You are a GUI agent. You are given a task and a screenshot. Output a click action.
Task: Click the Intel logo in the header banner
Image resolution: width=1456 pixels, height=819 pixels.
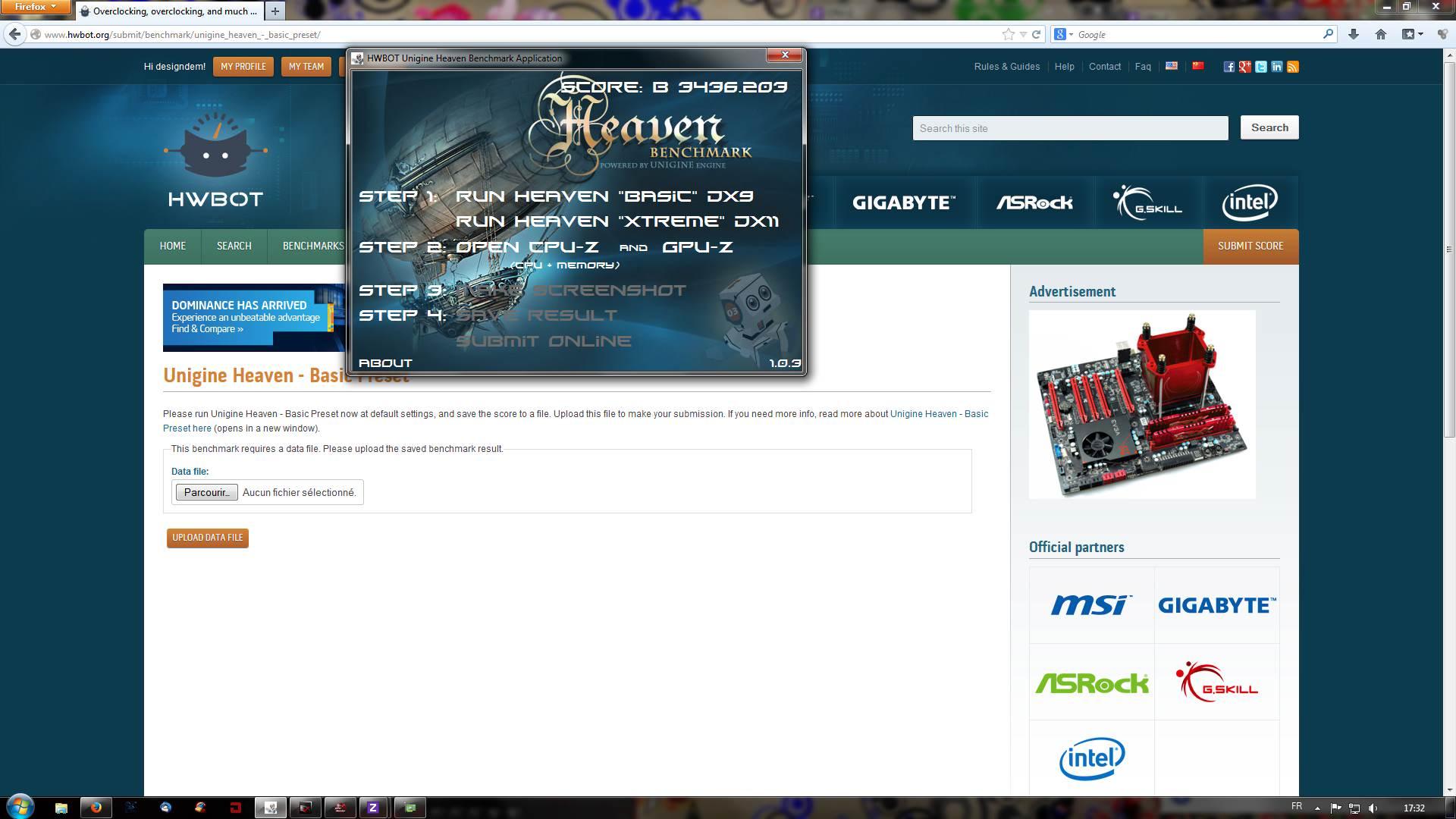point(1250,202)
